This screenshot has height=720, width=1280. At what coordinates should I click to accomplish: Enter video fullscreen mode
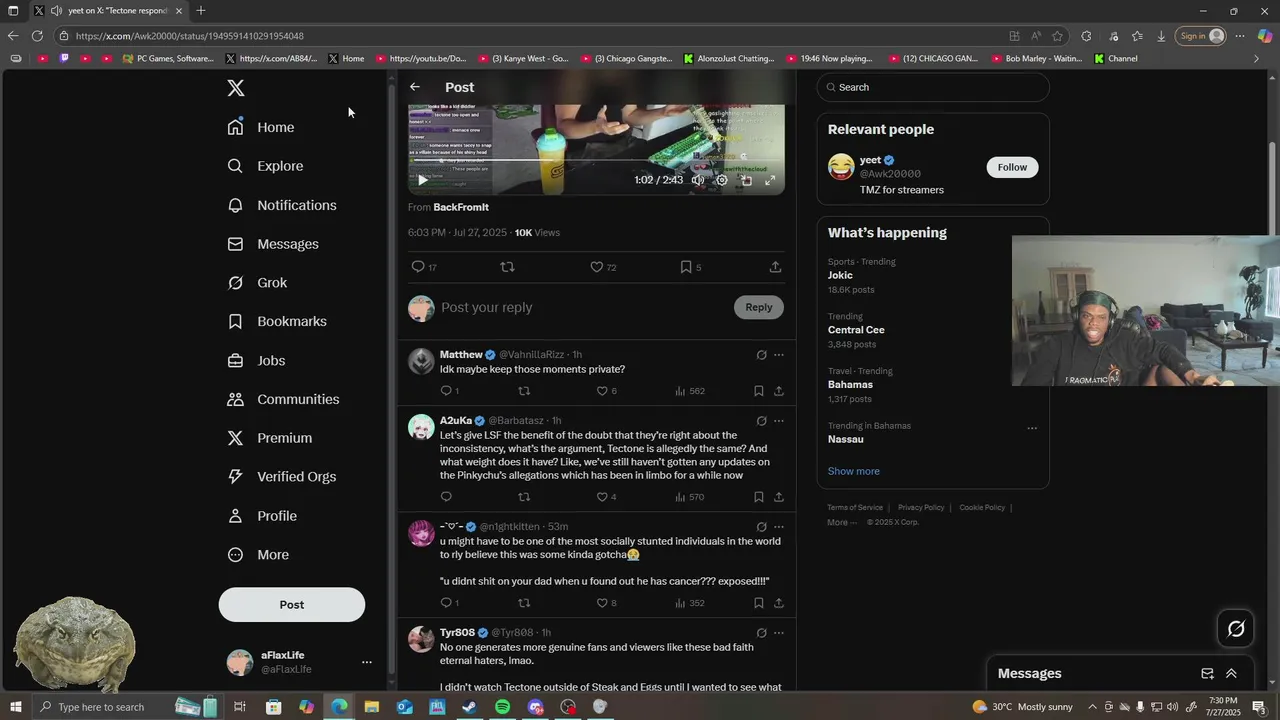click(770, 180)
